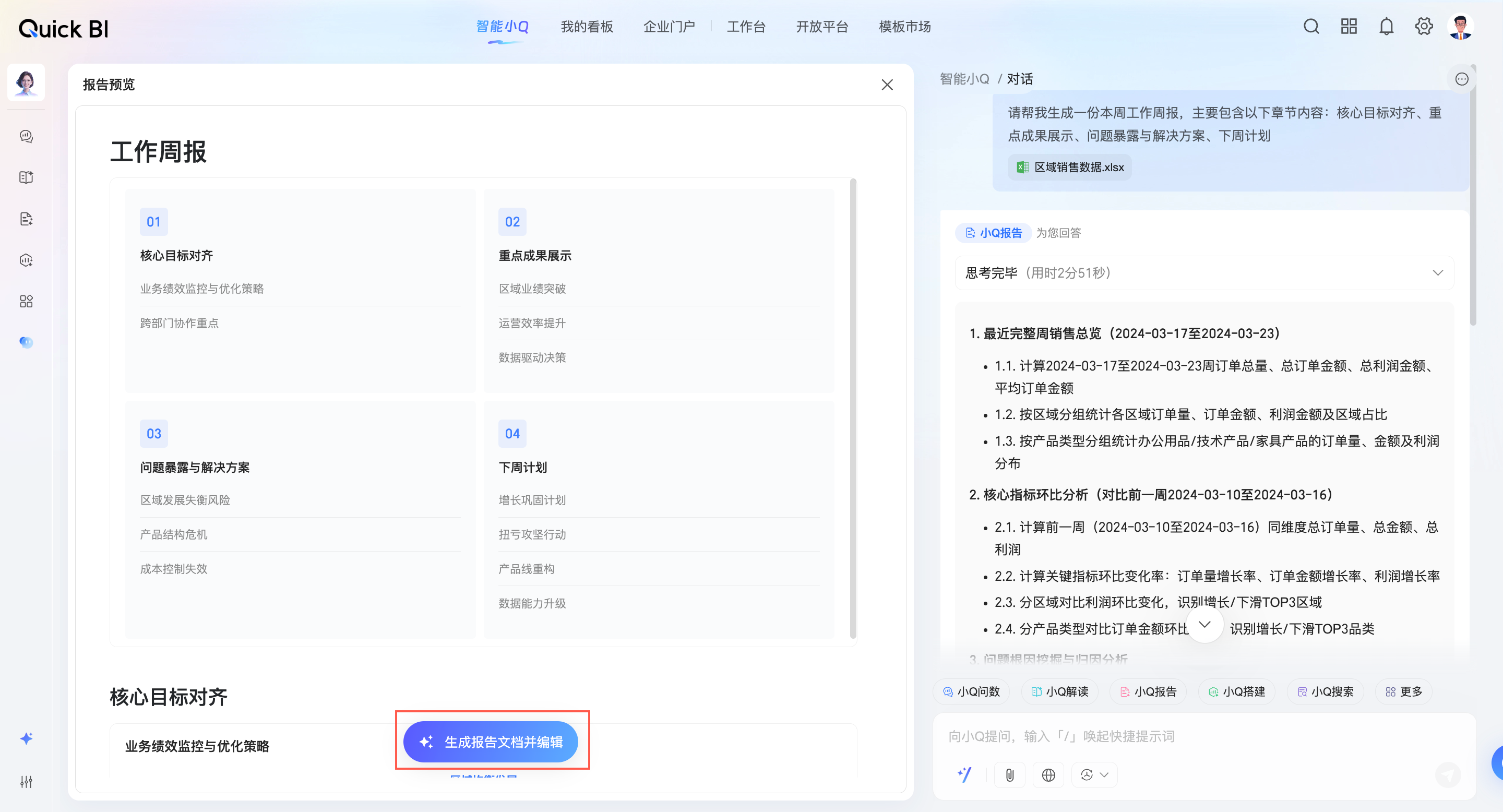This screenshot has height=812, width=1503.
Task: Click the blue chat bubble icon in sidebar
Action: 26,342
